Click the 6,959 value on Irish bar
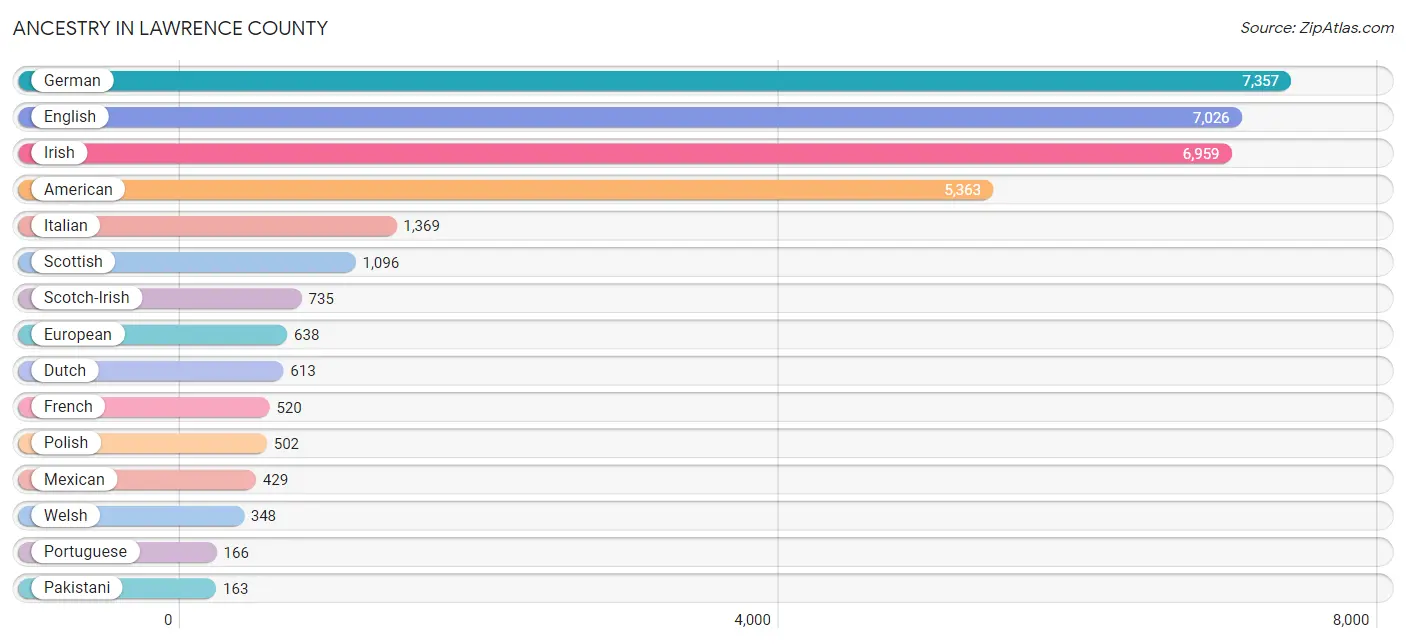Screen dimensions: 1406x644 point(1201,154)
